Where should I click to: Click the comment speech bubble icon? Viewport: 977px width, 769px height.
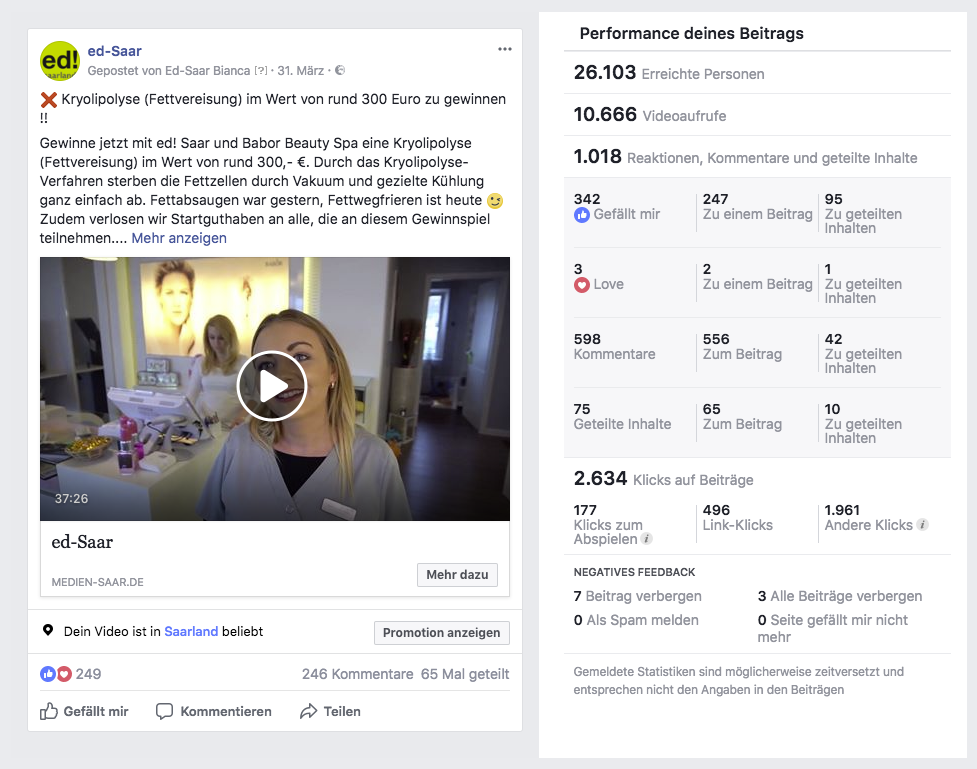(164, 711)
